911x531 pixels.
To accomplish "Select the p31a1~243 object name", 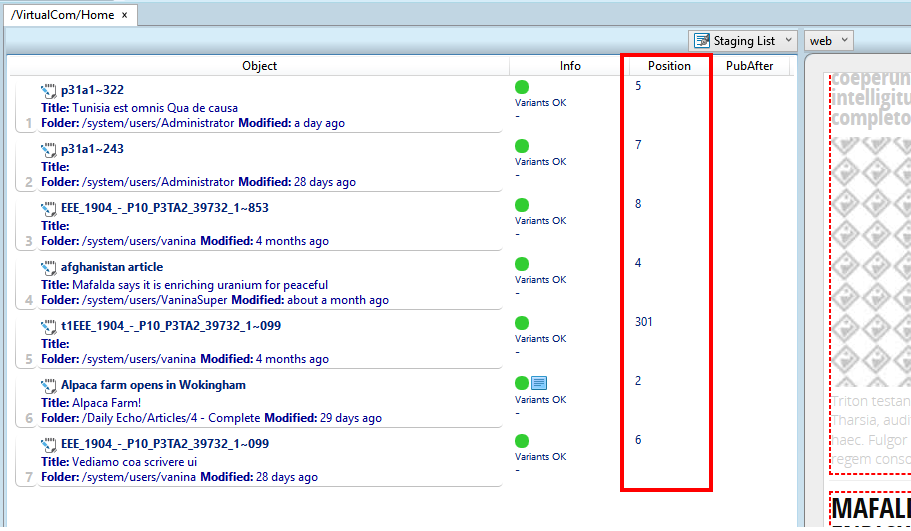I will [x=92, y=149].
